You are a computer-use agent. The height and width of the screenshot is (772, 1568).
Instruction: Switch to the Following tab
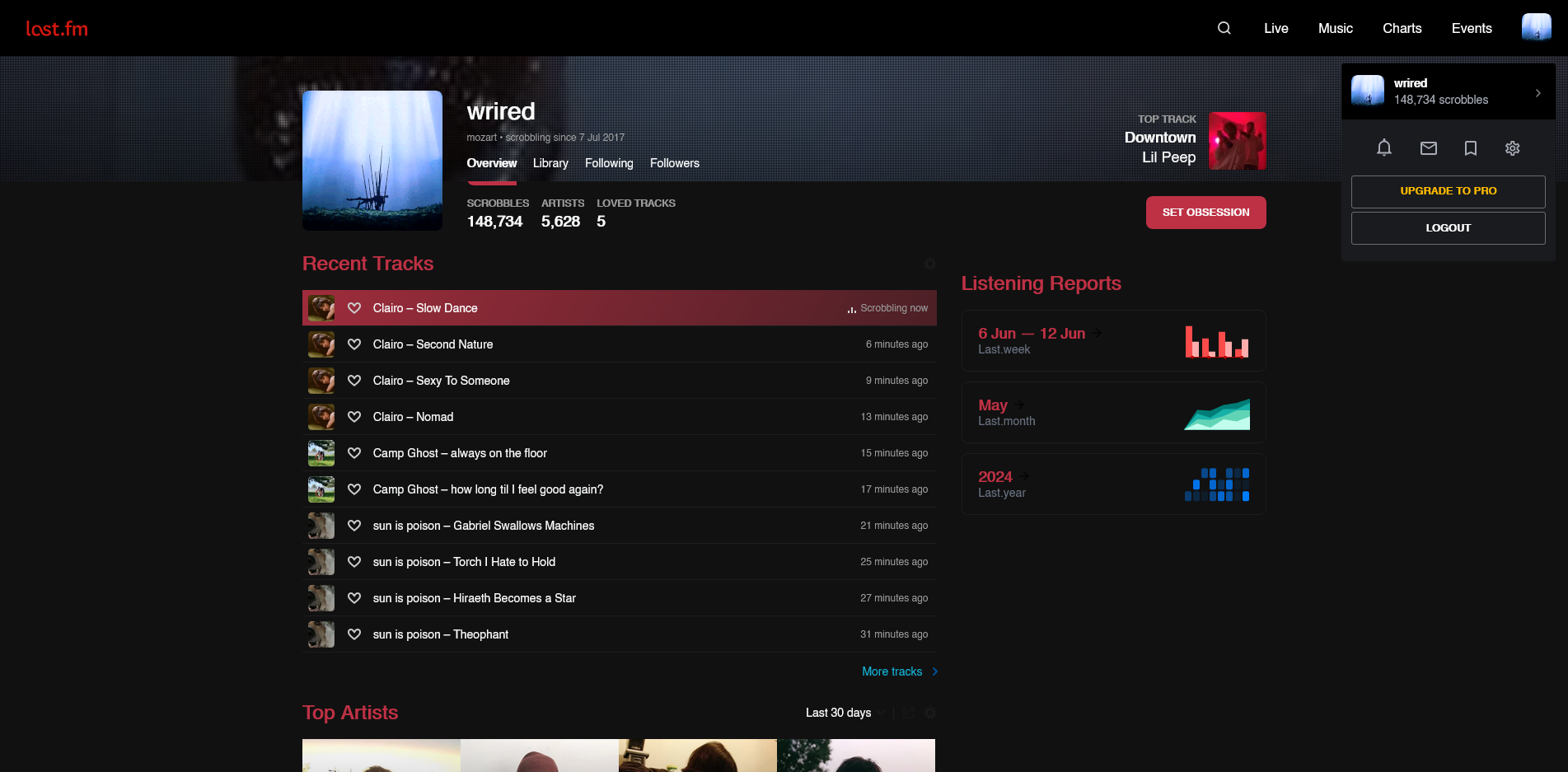(x=609, y=163)
